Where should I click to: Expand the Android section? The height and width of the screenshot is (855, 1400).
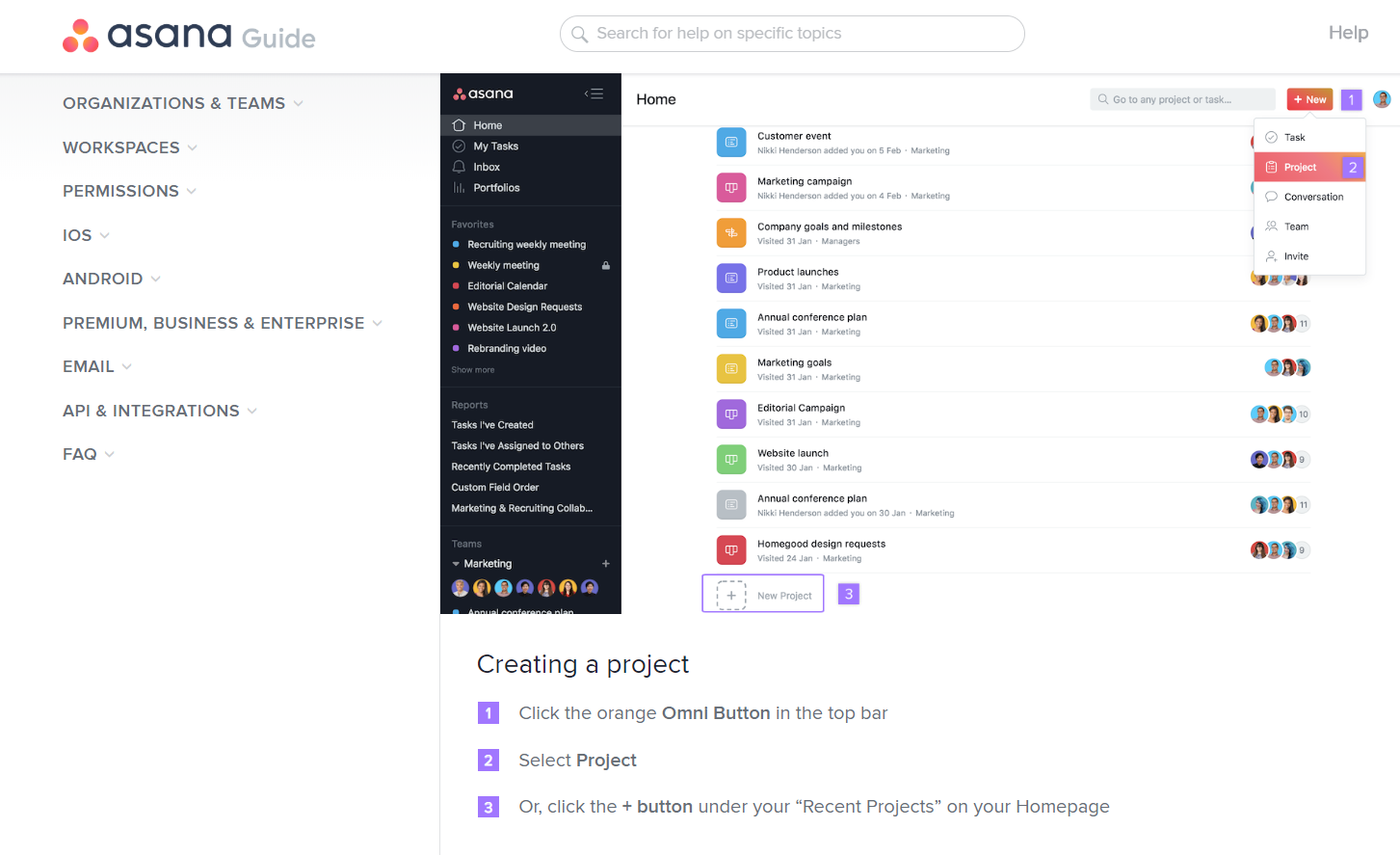tap(112, 279)
